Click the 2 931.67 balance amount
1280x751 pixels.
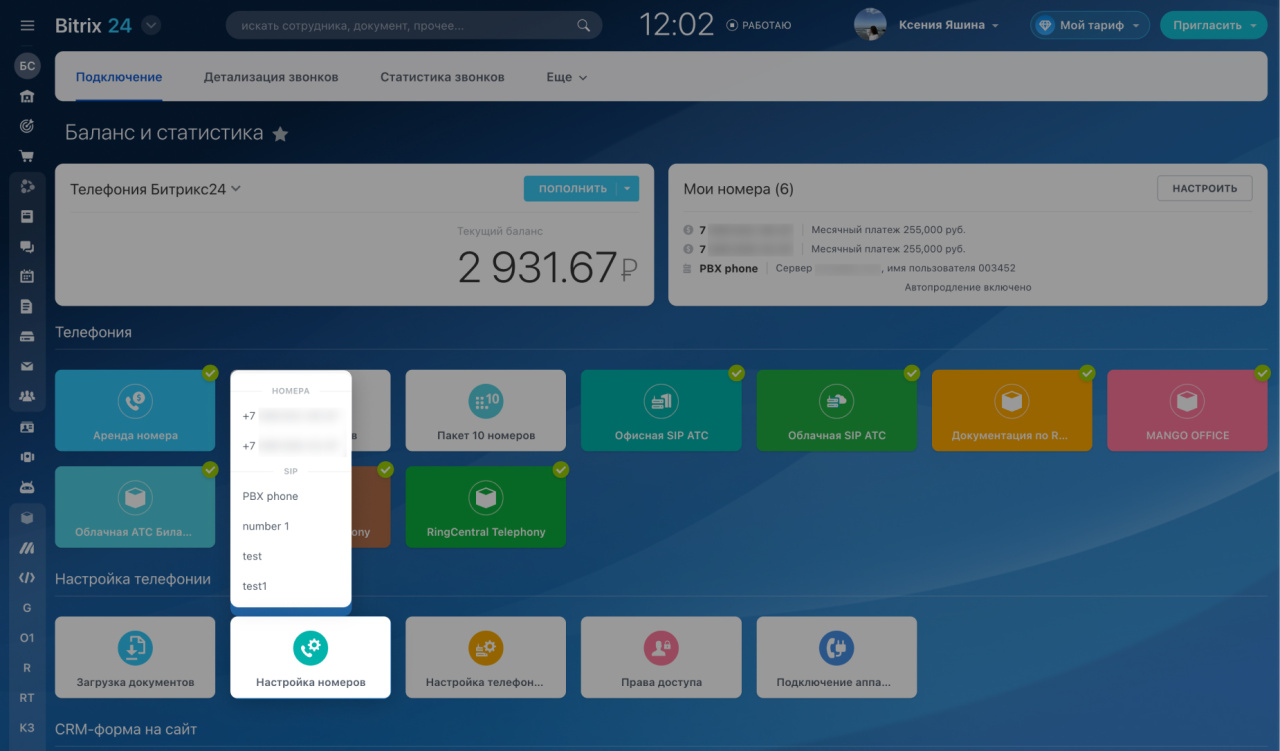548,267
